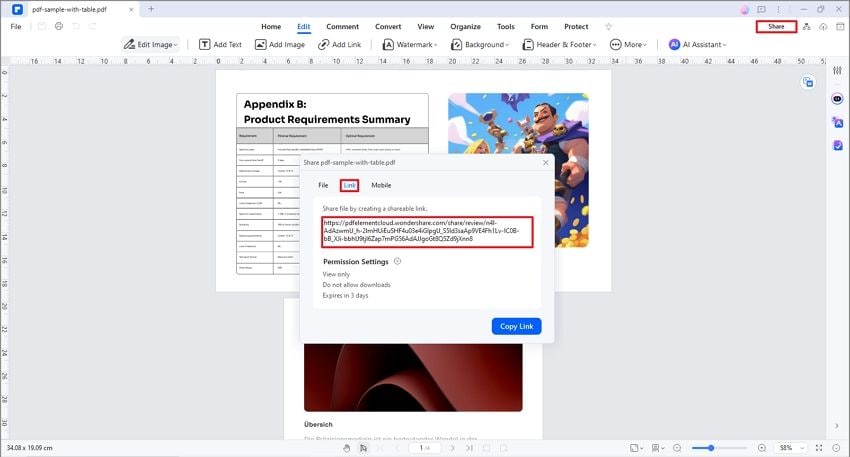The height and width of the screenshot is (457, 850).
Task: Click the Share button
Action: 776,27
